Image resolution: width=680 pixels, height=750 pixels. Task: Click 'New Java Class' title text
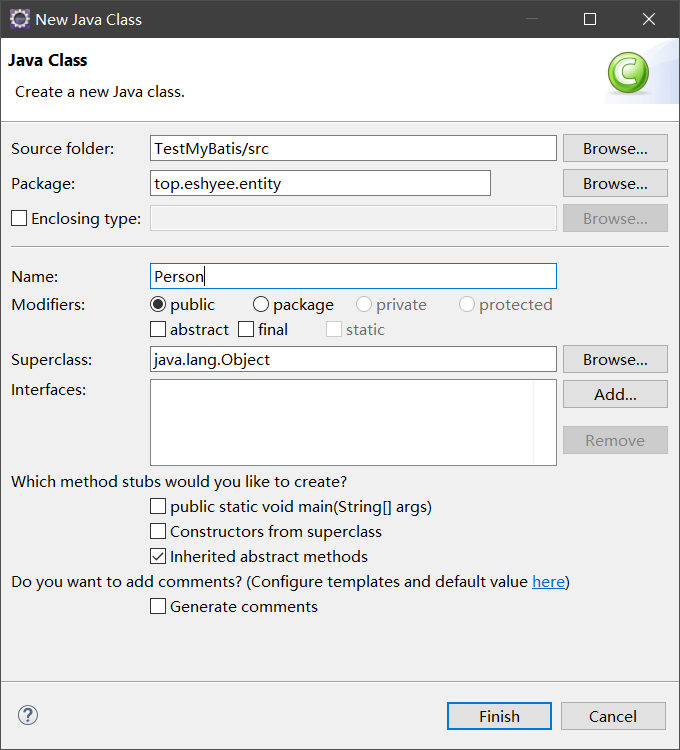[x=88, y=20]
